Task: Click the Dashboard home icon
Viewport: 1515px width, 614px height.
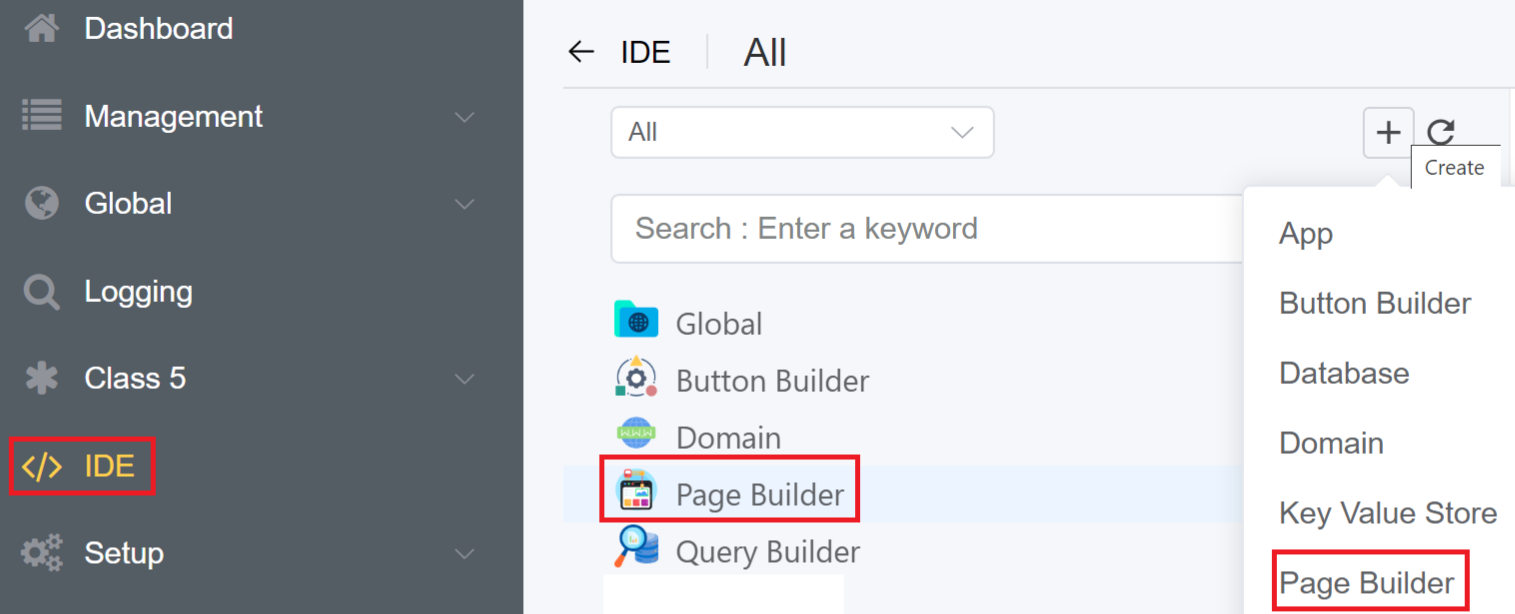Action: pos(41,29)
